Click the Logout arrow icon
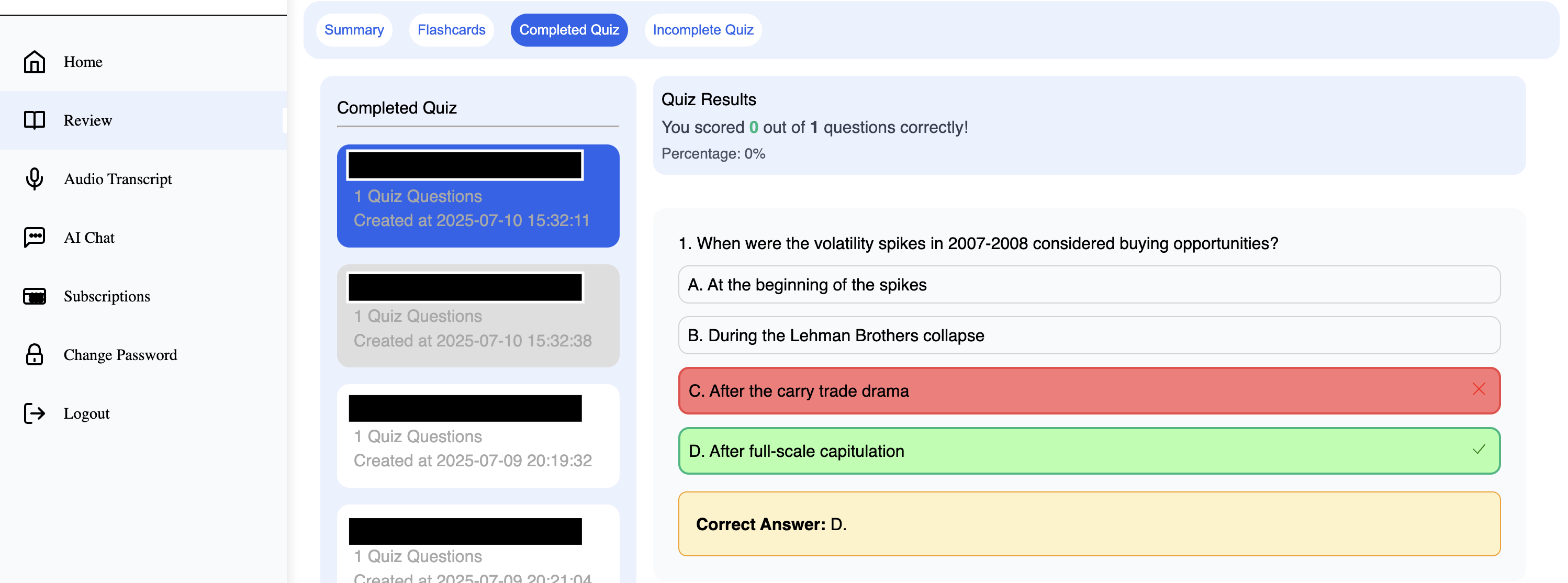Image resolution: width=1568 pixels, height=583 pixels. click(x=34, y=413)
